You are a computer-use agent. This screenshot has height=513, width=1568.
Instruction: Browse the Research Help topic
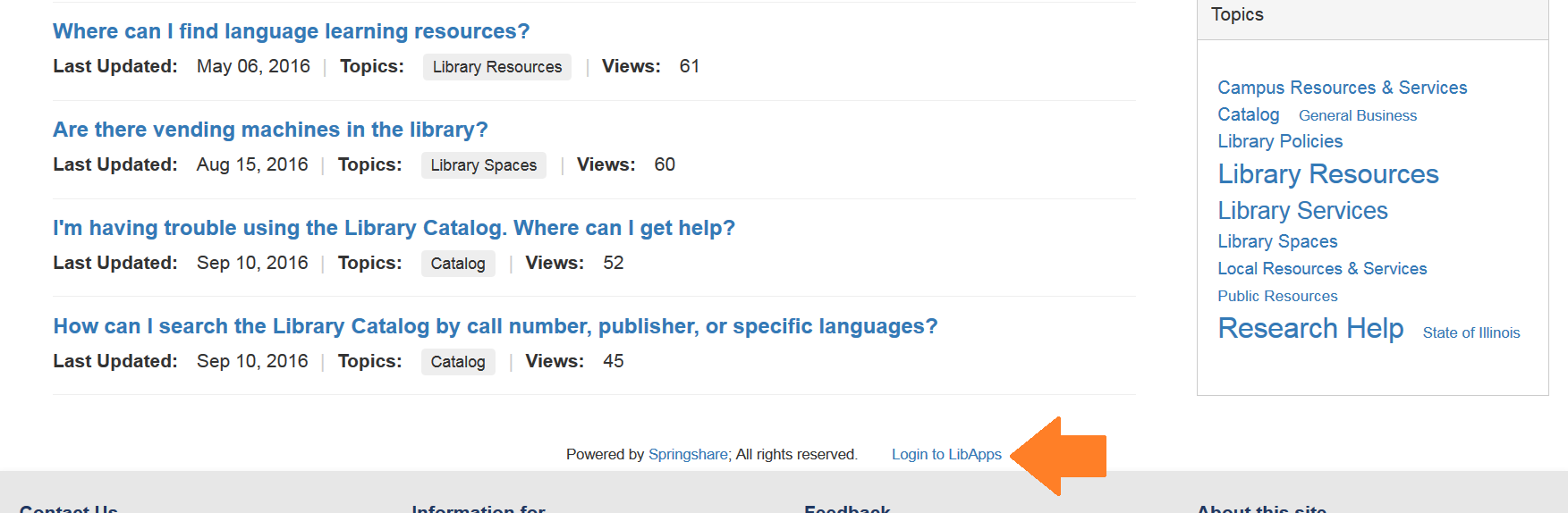(1309, 328)
